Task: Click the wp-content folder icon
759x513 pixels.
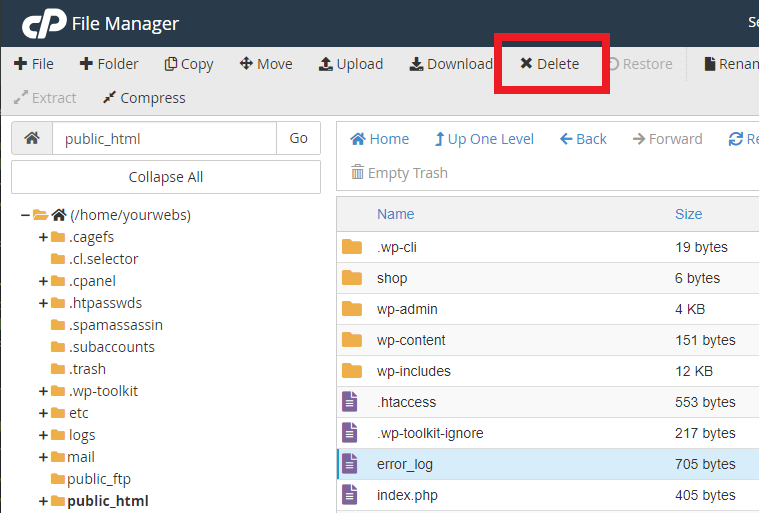Action: [x=352, y=340]
